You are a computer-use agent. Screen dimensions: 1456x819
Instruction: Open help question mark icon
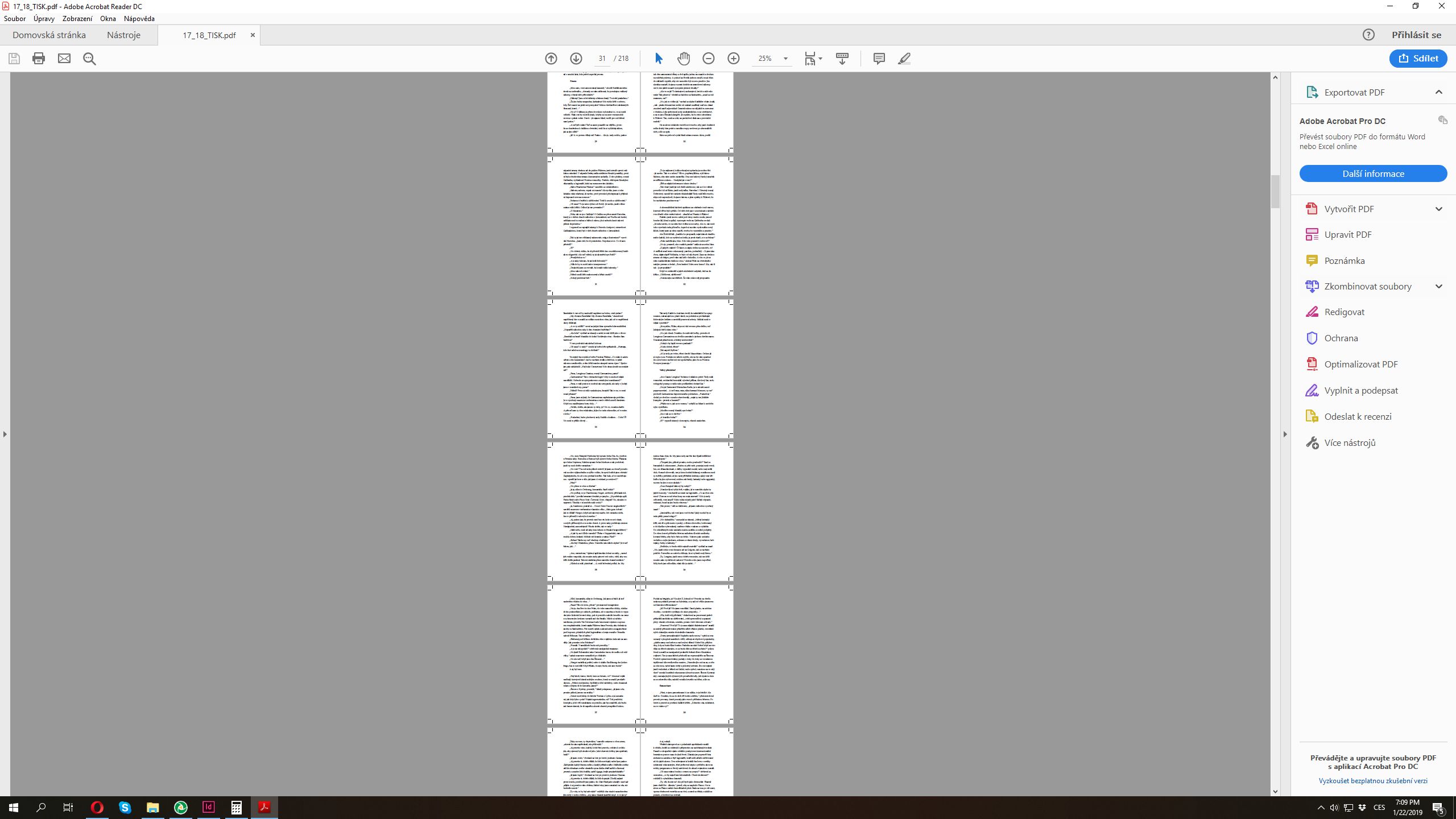(x=1368, y=35)
